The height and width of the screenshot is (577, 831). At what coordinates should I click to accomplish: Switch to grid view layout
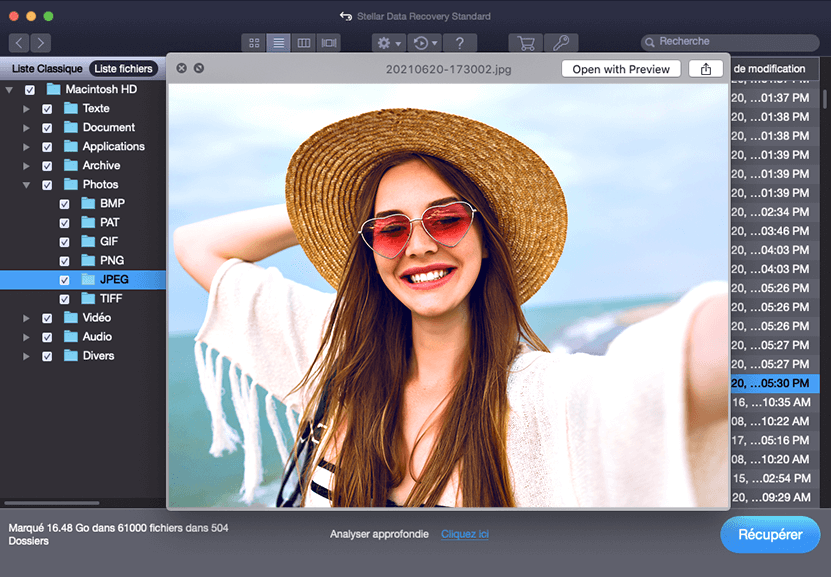point(253,43)
